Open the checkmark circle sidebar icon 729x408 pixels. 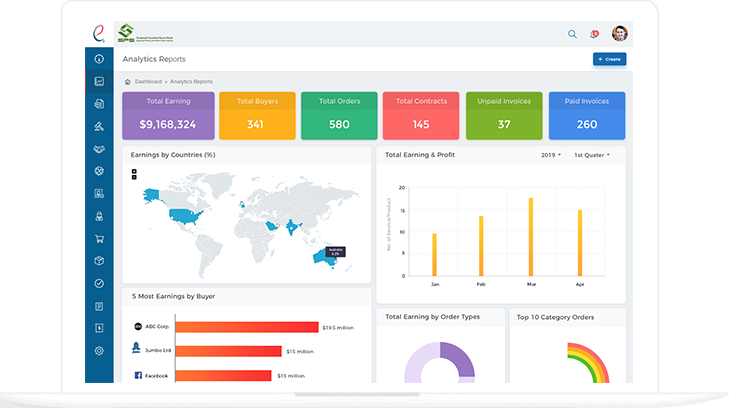click(99, 283)
